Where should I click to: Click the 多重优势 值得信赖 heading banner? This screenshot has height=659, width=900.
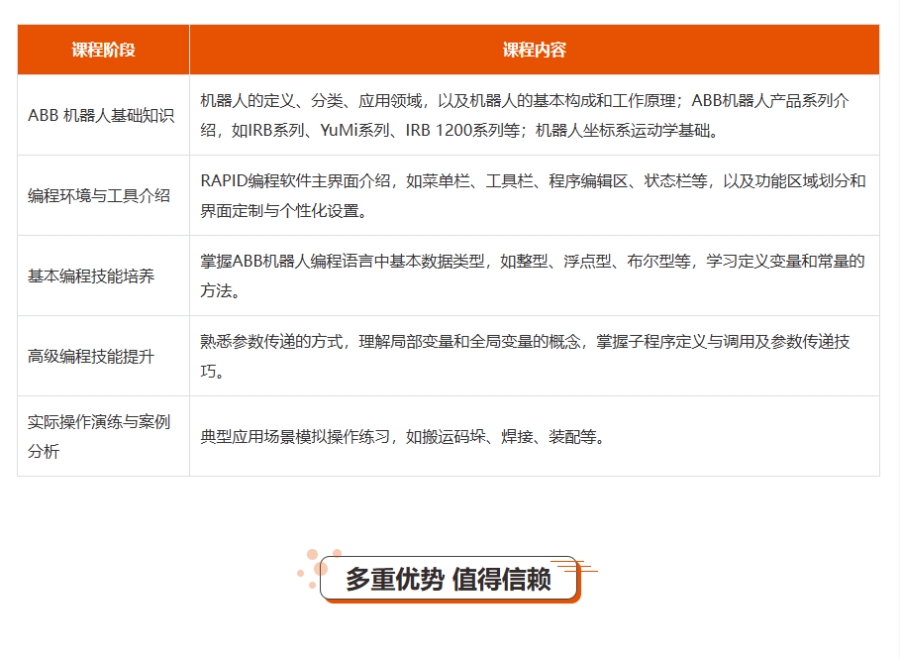[448, 580]
